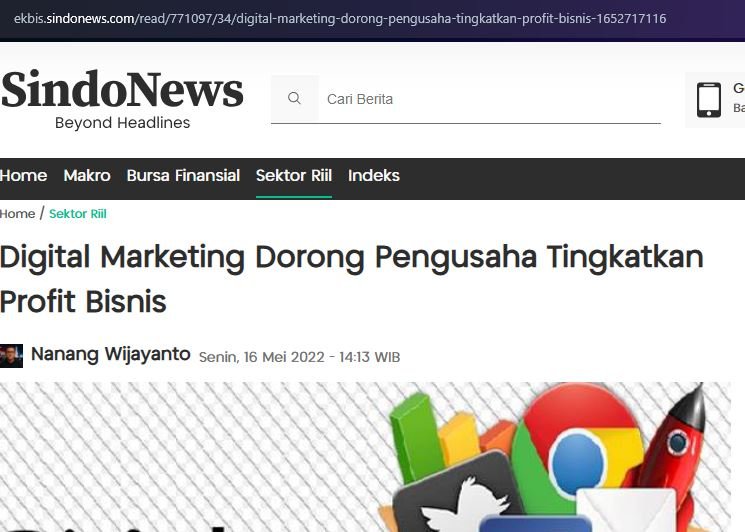Go to the Makro section
Viewport: 745px width, 532px height.
pyautogui.click(x=87, y=176)
